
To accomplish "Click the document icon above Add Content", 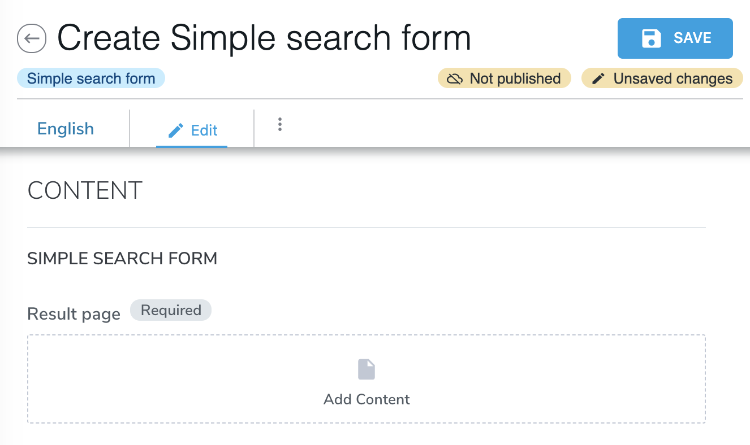I will point(366,369).
